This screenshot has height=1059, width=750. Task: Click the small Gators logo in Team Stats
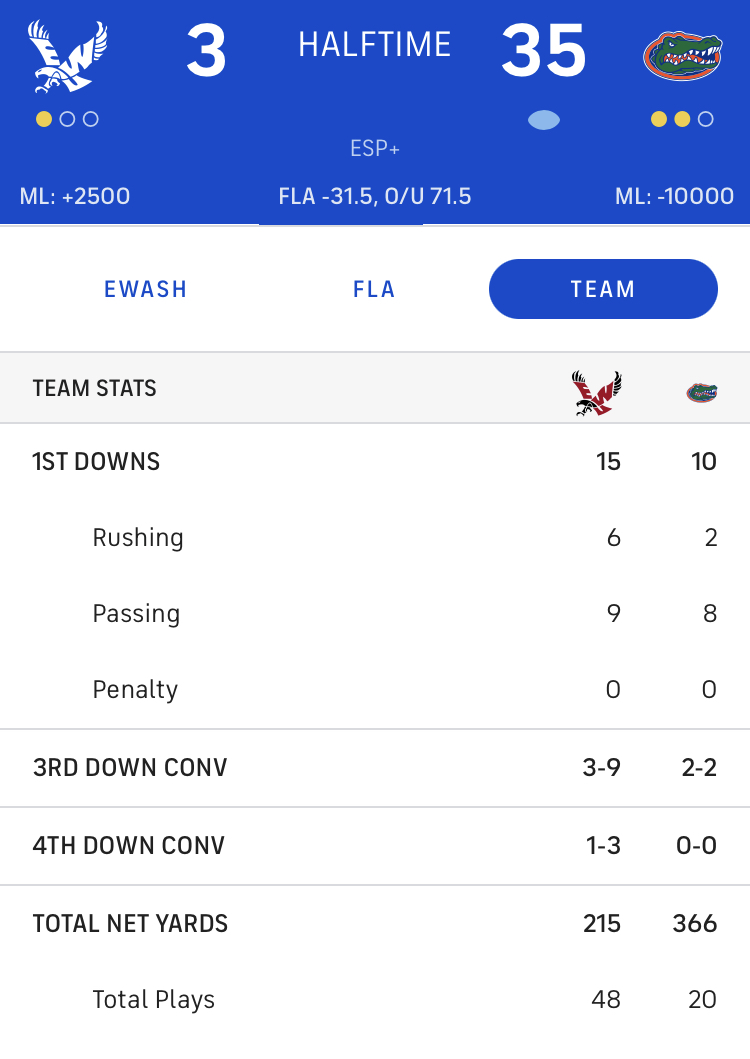702,392
